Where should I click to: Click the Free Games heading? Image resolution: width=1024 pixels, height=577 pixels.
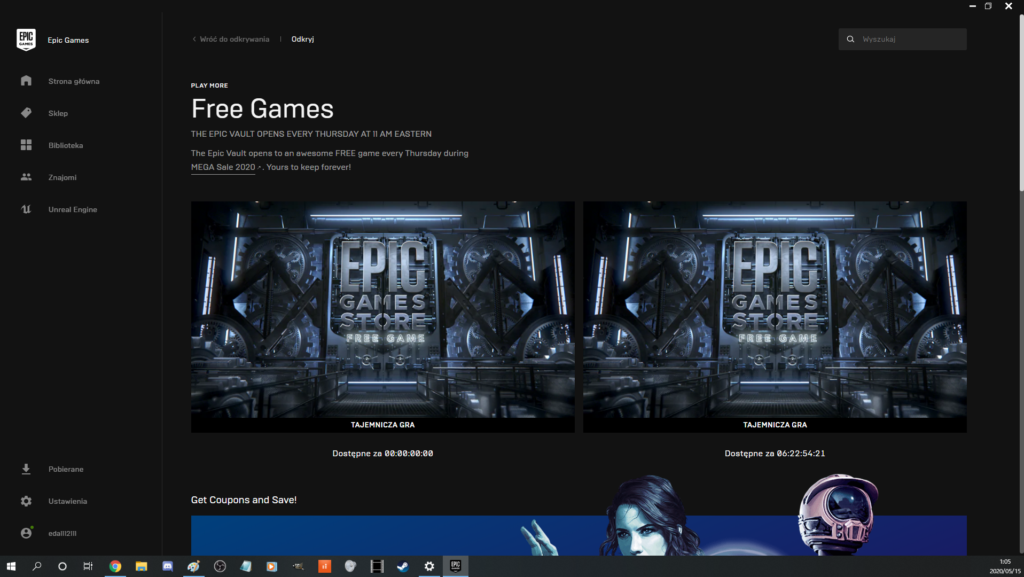[x=262, y=109]
